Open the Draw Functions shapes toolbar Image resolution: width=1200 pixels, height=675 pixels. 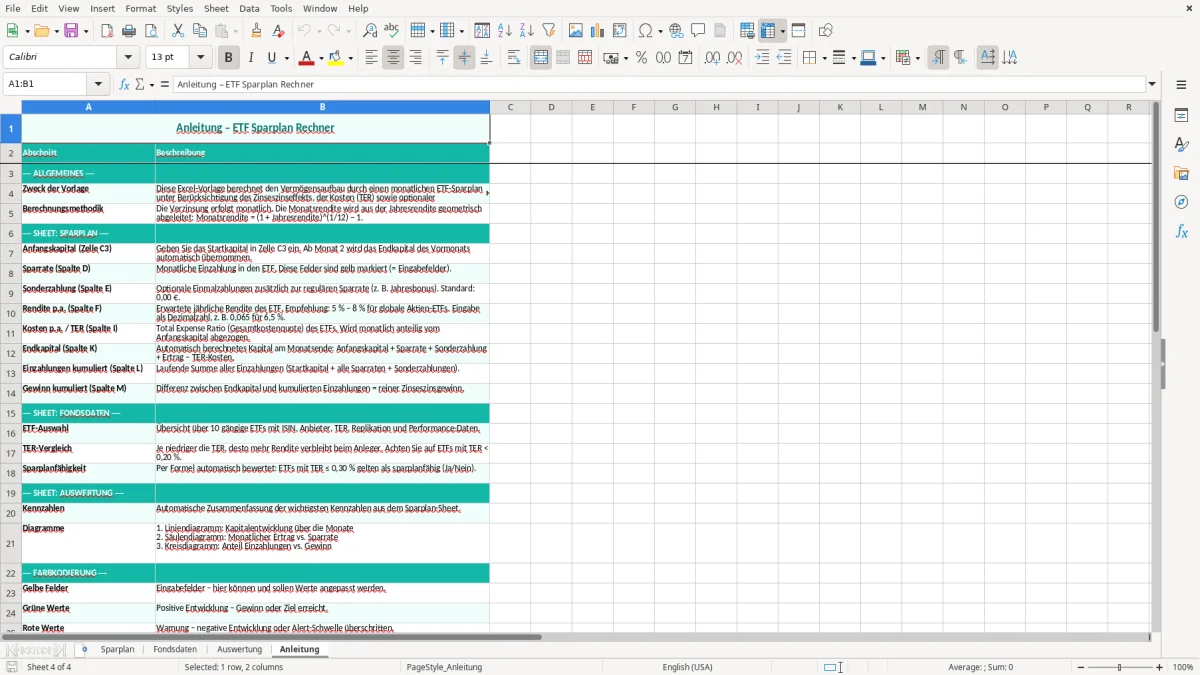826,31
